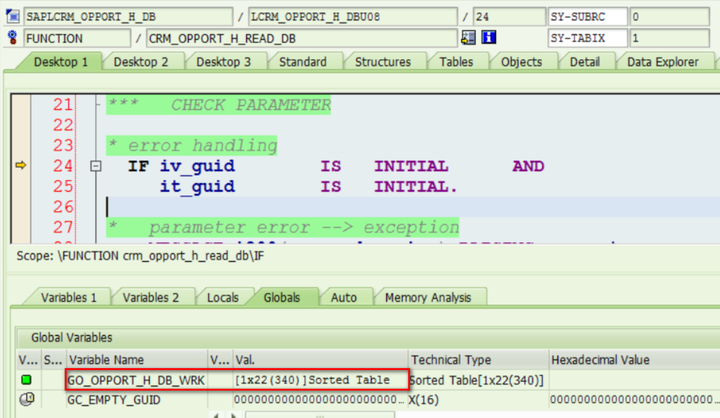Open the Sorted Table value cell
The width and height of the screenshot is (720, 418).
pos(312,380)
